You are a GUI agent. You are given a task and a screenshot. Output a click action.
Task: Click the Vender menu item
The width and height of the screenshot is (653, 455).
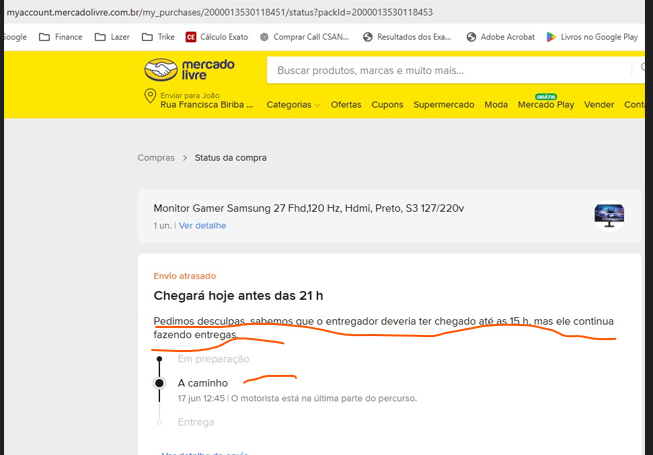[598, 105]
